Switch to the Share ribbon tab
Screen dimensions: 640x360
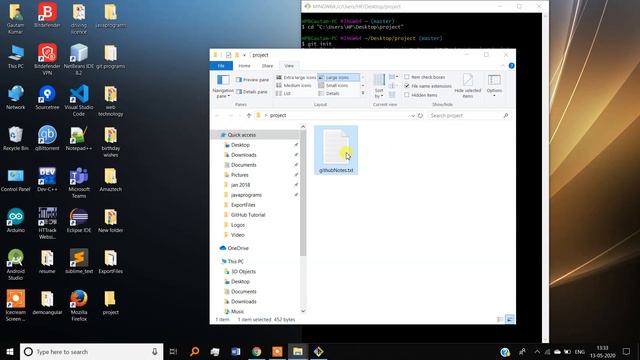point(267,66)
